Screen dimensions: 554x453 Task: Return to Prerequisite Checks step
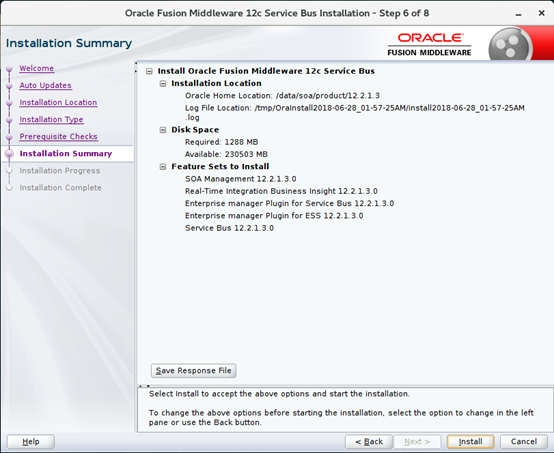(x=59, y=136)
